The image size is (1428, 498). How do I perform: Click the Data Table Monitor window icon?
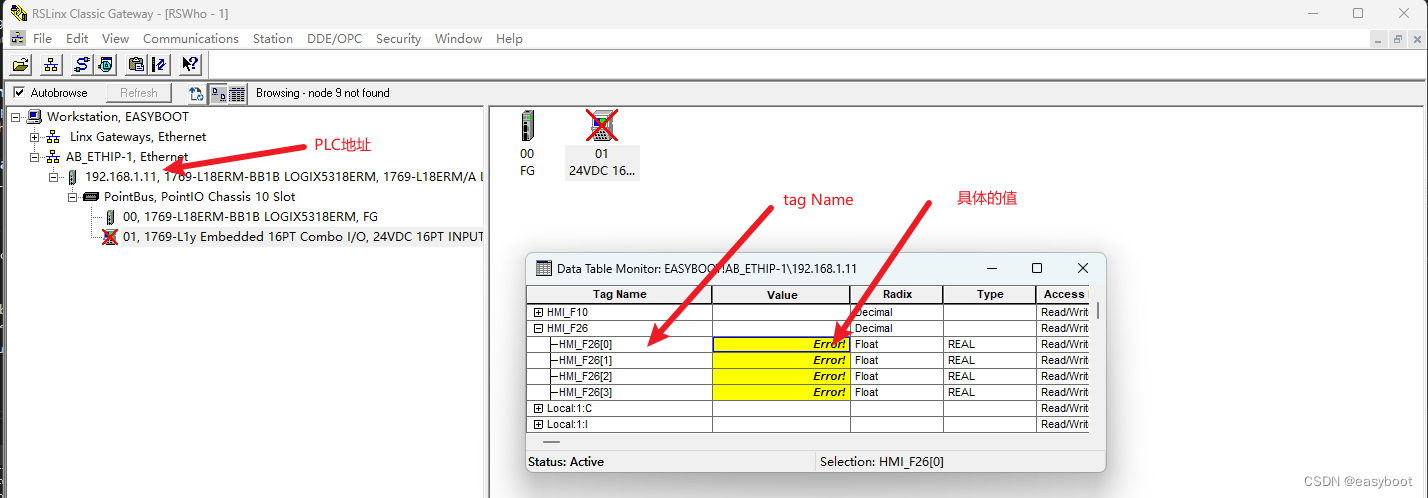(x=544, y=268)
